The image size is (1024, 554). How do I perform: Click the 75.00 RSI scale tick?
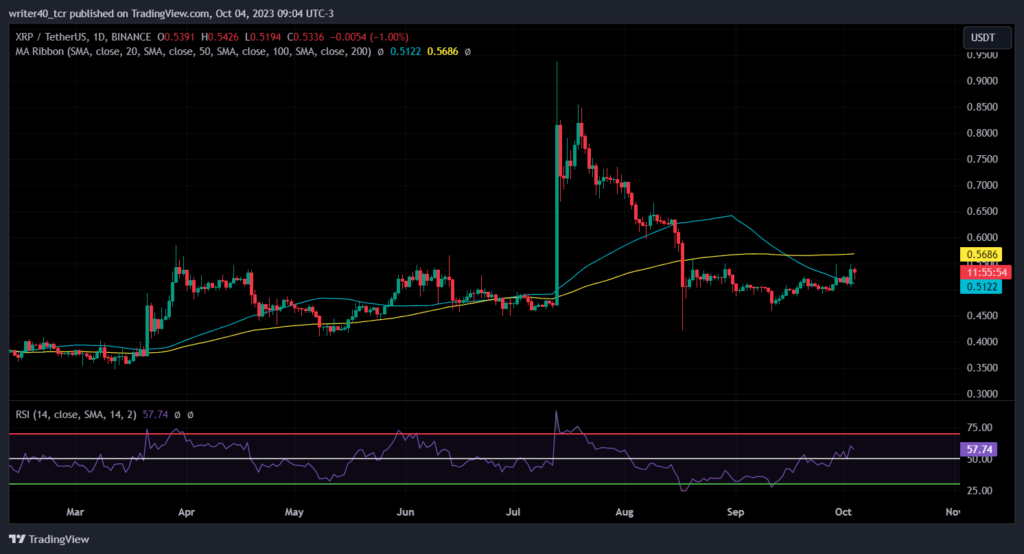980,428
